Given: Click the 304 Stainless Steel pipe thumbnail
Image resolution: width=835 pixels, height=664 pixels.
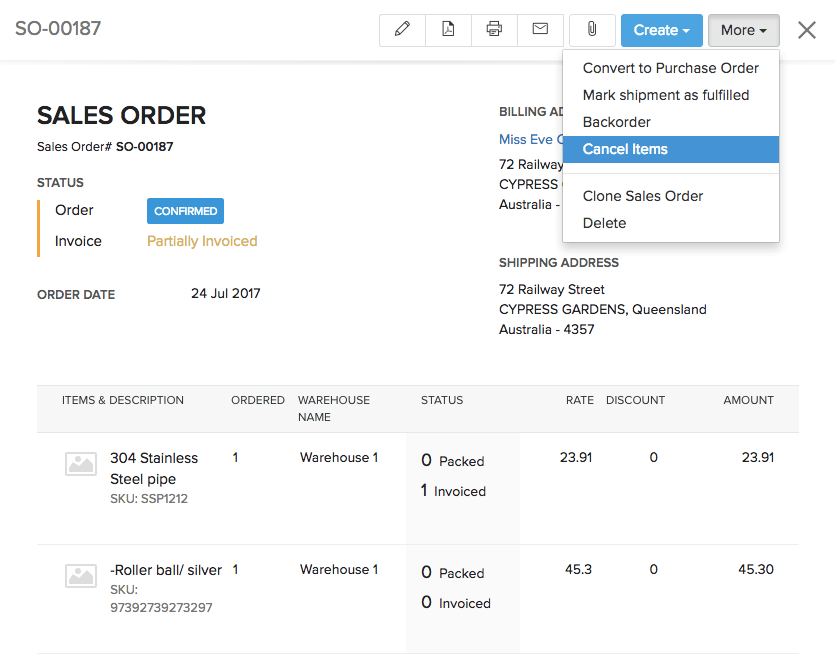Looking at the screenshot, I should 80,463.
